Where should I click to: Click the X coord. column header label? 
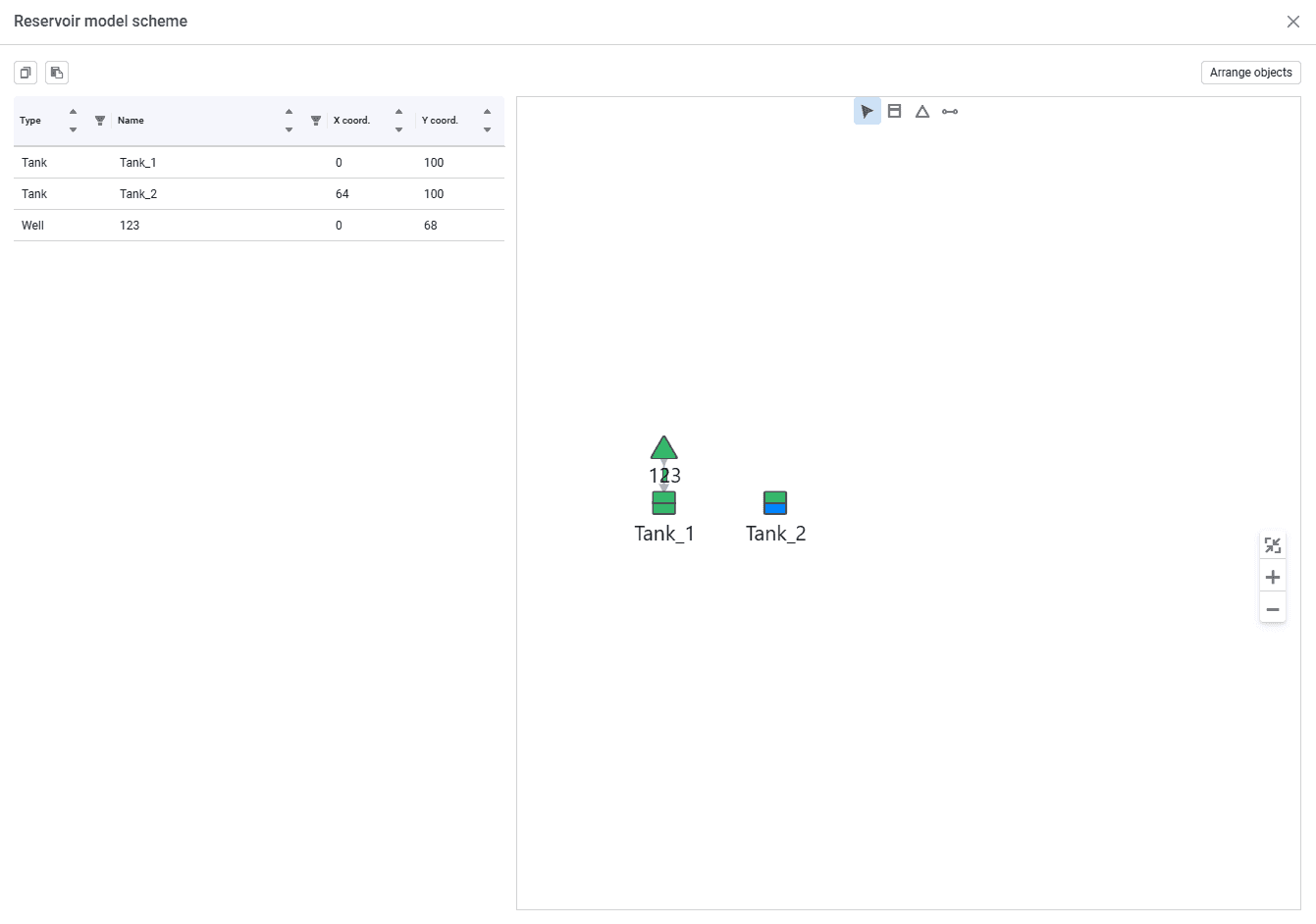click(351, 121)
